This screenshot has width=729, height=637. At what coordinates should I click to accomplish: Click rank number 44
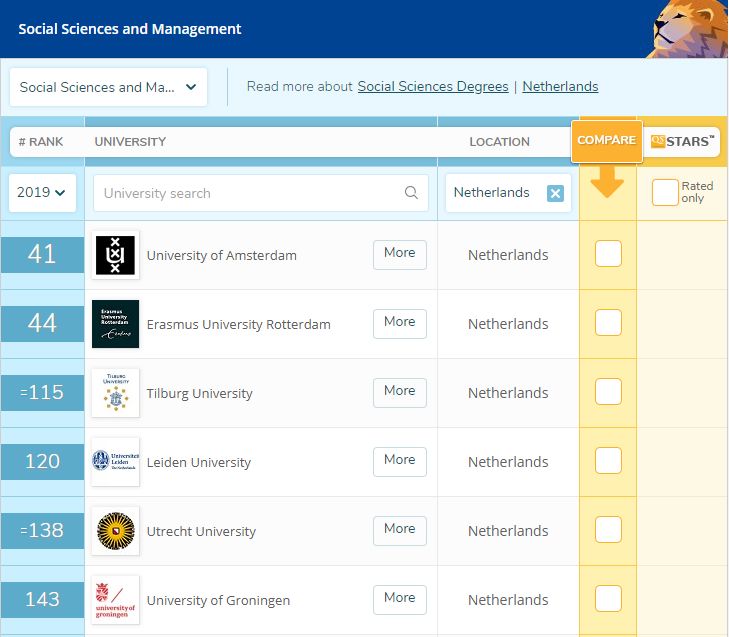[x=42, y=323]
